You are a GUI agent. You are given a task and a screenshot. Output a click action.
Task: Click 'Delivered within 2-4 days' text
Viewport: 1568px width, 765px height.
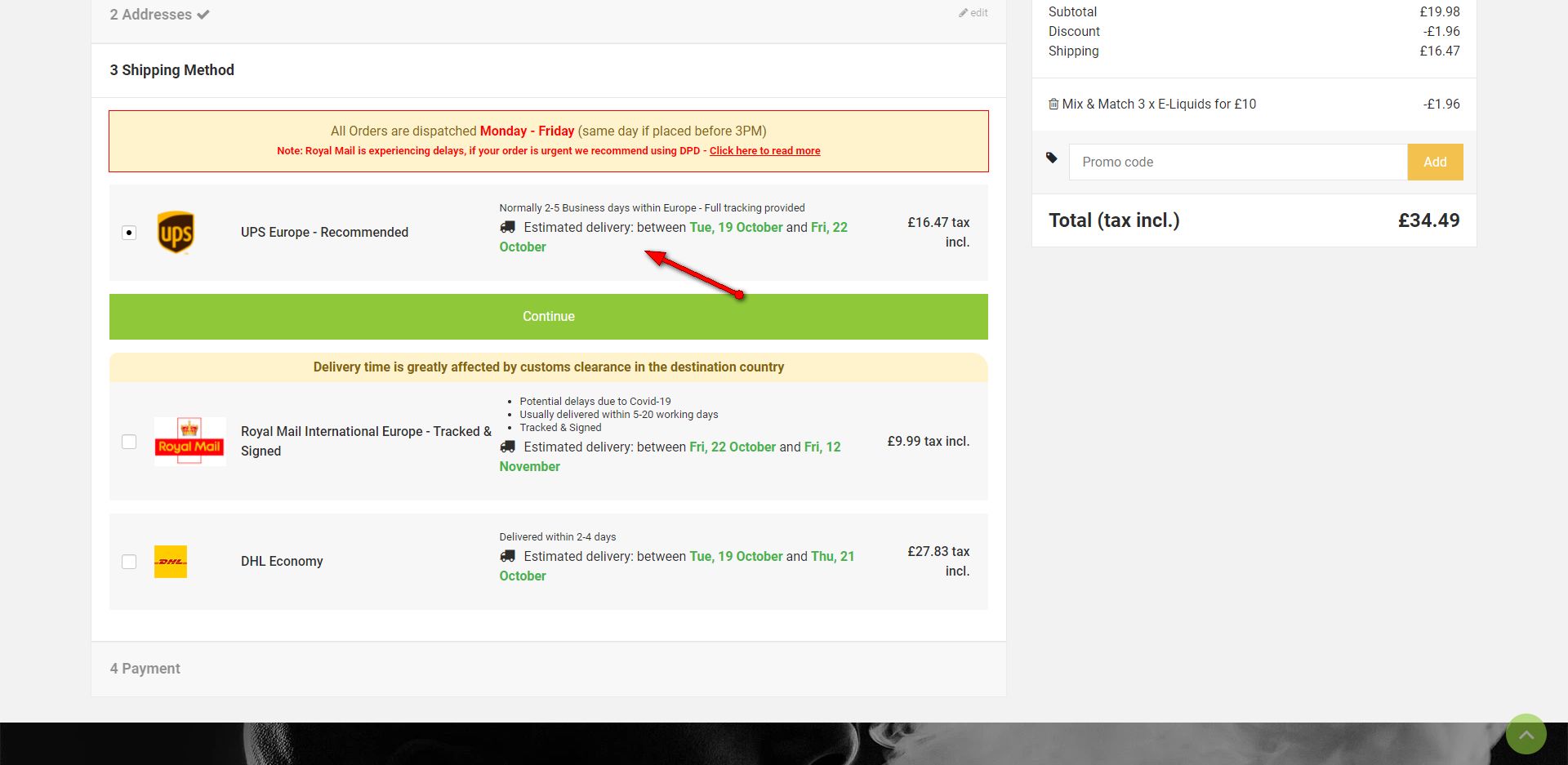[x=558, y=537]
